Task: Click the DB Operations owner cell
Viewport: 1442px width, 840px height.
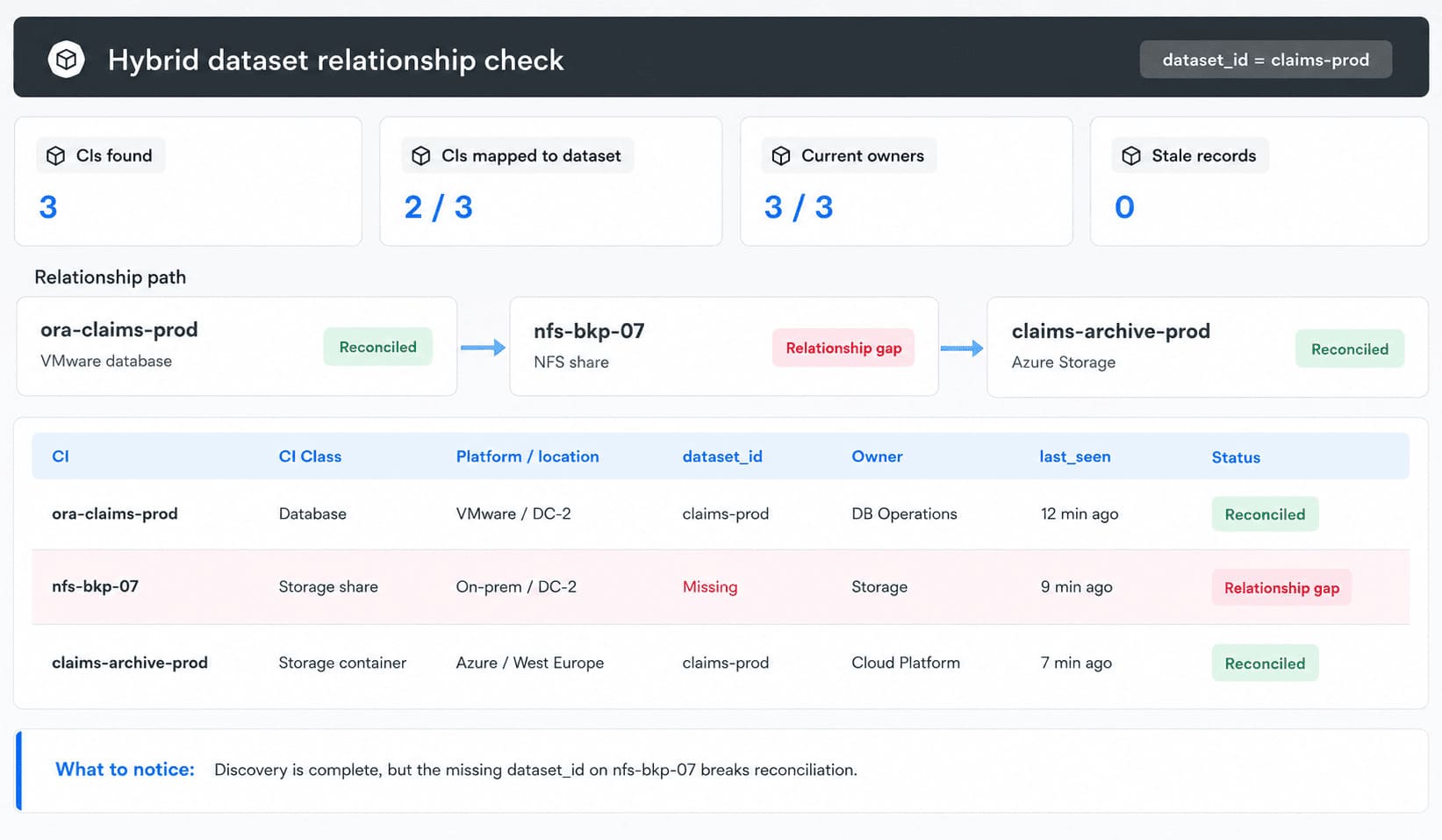Action: pos(904,513)
